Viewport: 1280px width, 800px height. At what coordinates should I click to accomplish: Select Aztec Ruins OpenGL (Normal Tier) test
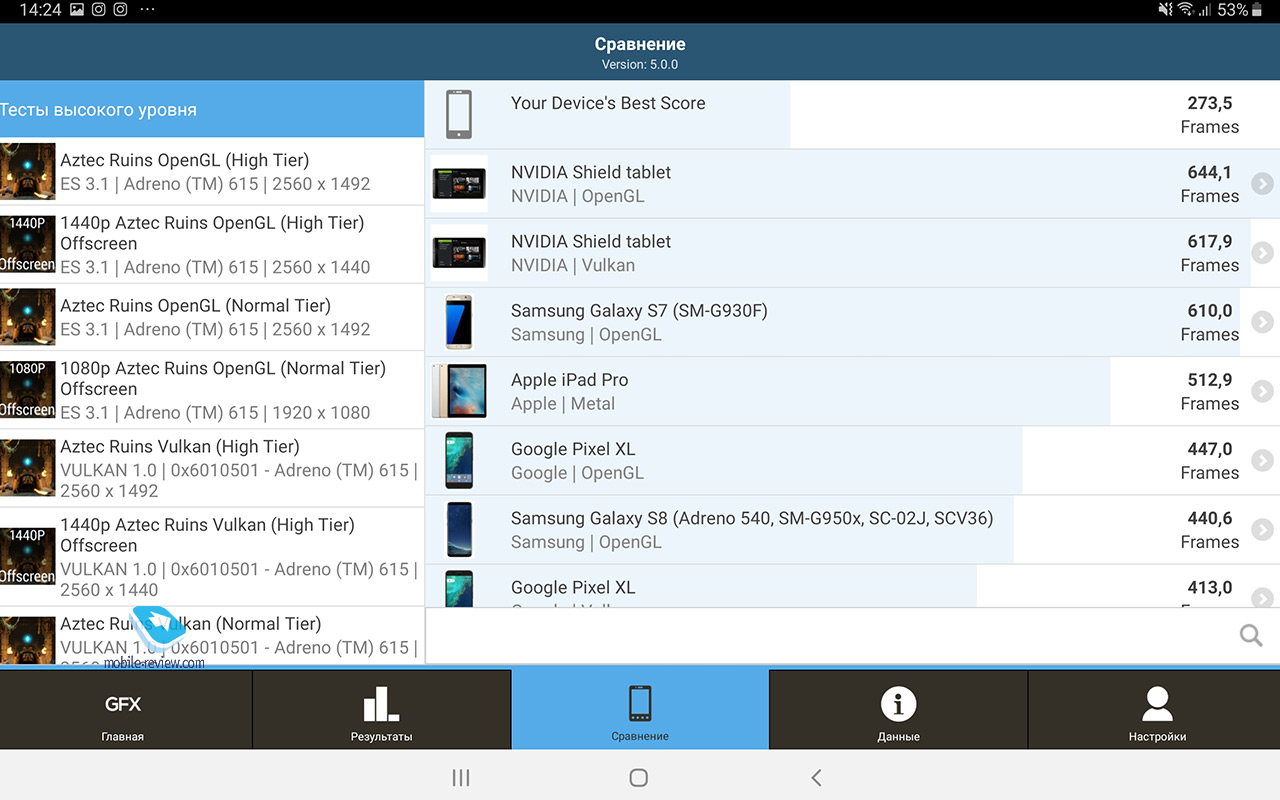pos(212,317)
